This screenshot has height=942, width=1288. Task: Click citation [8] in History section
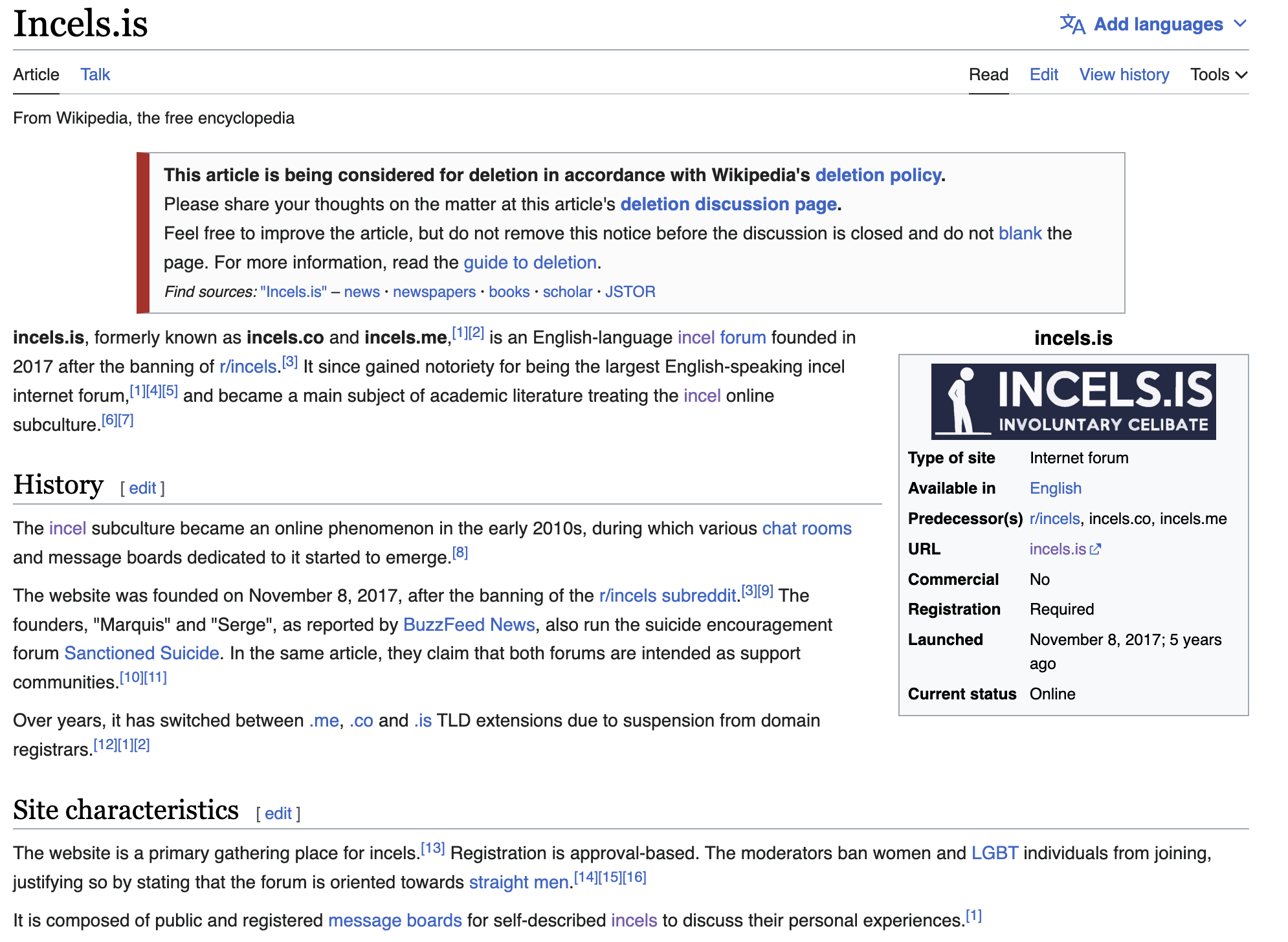click(460, 553)
